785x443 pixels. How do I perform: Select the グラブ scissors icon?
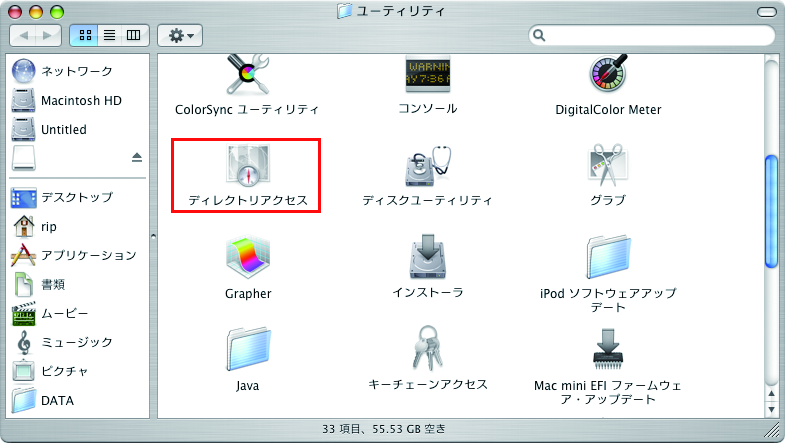pos(608,165)
